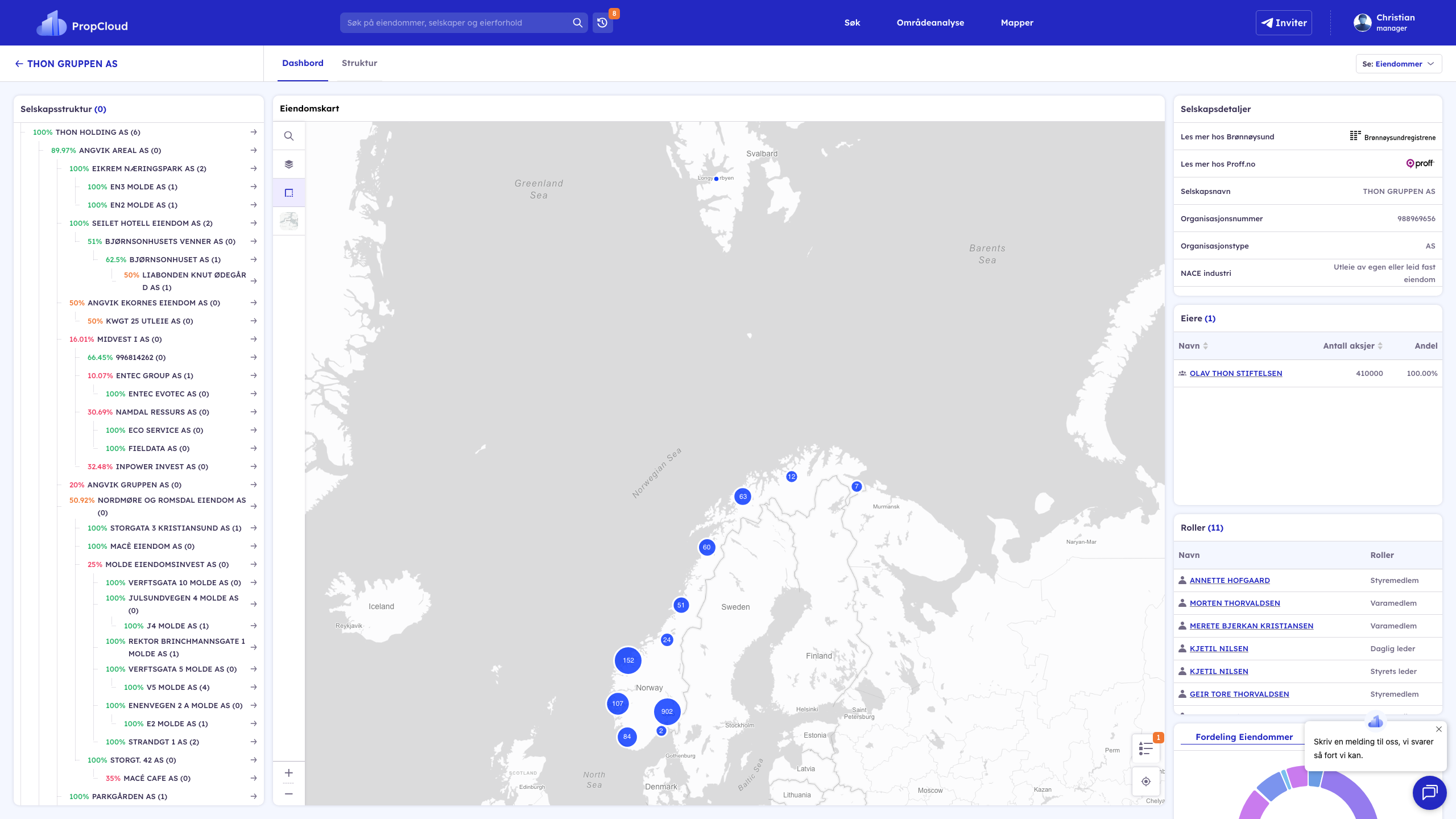Switch the map basemap thumbnail
The height and width of the screenshot is (819, 1456).
[289, 221]
